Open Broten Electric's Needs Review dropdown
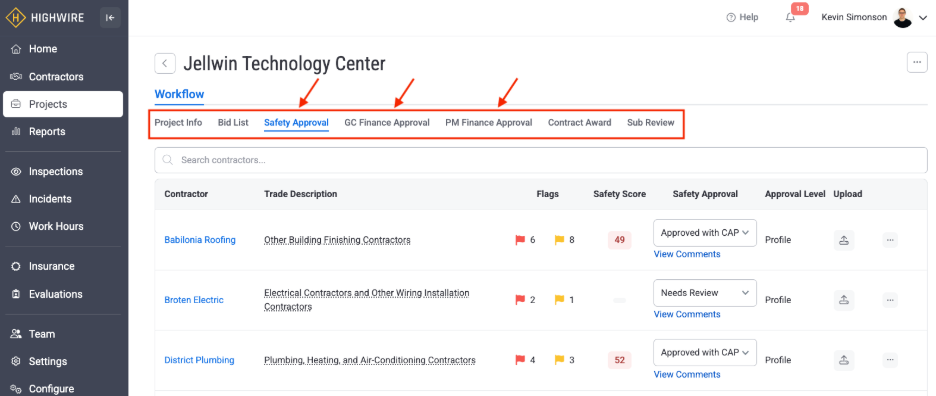The image size is (936, 396). click(x=705, y=293)
